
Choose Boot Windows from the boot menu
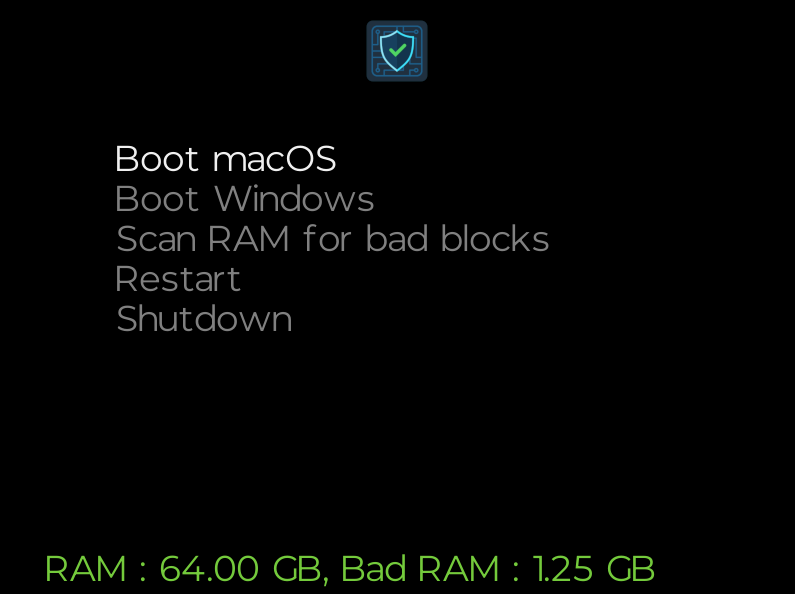point(244,199)
